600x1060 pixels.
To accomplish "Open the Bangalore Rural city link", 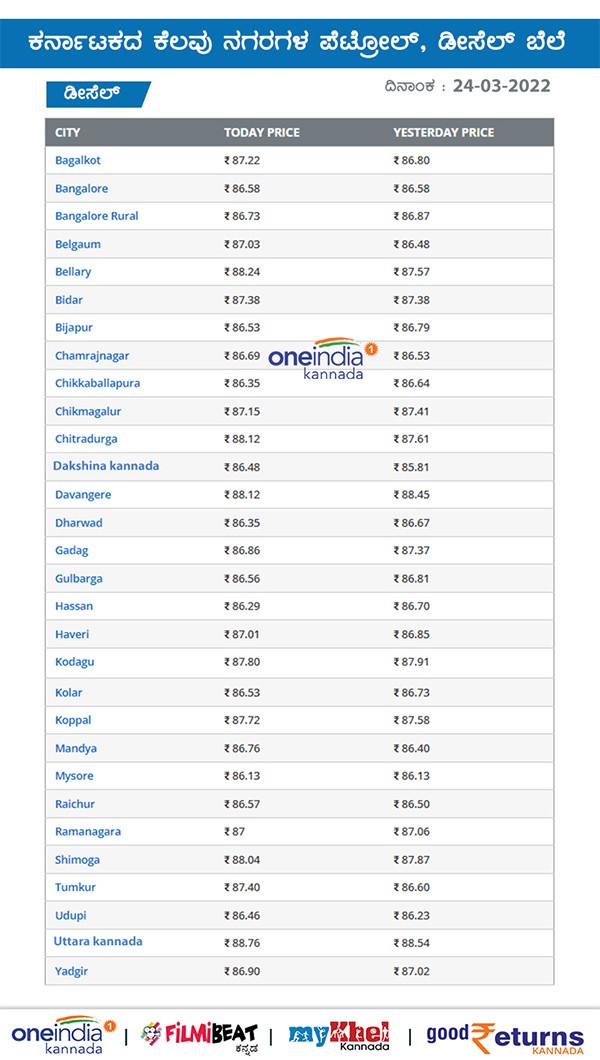I will (x=97, y=216).
